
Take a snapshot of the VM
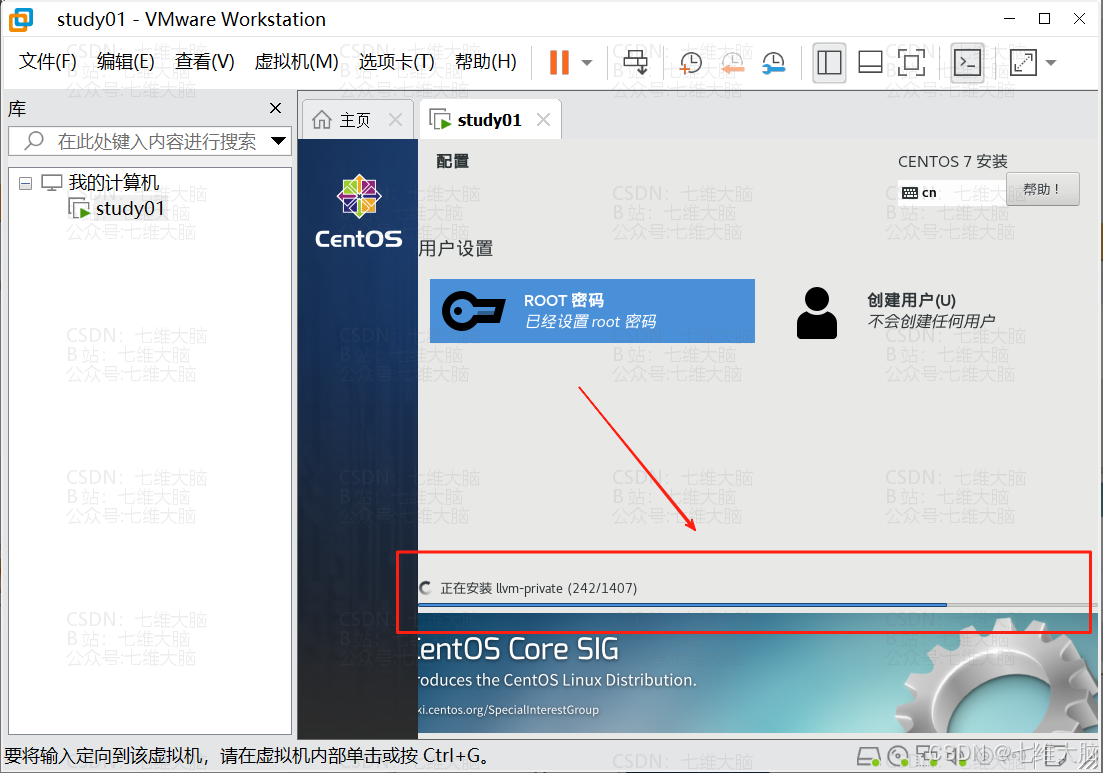[x=691, y=63]
